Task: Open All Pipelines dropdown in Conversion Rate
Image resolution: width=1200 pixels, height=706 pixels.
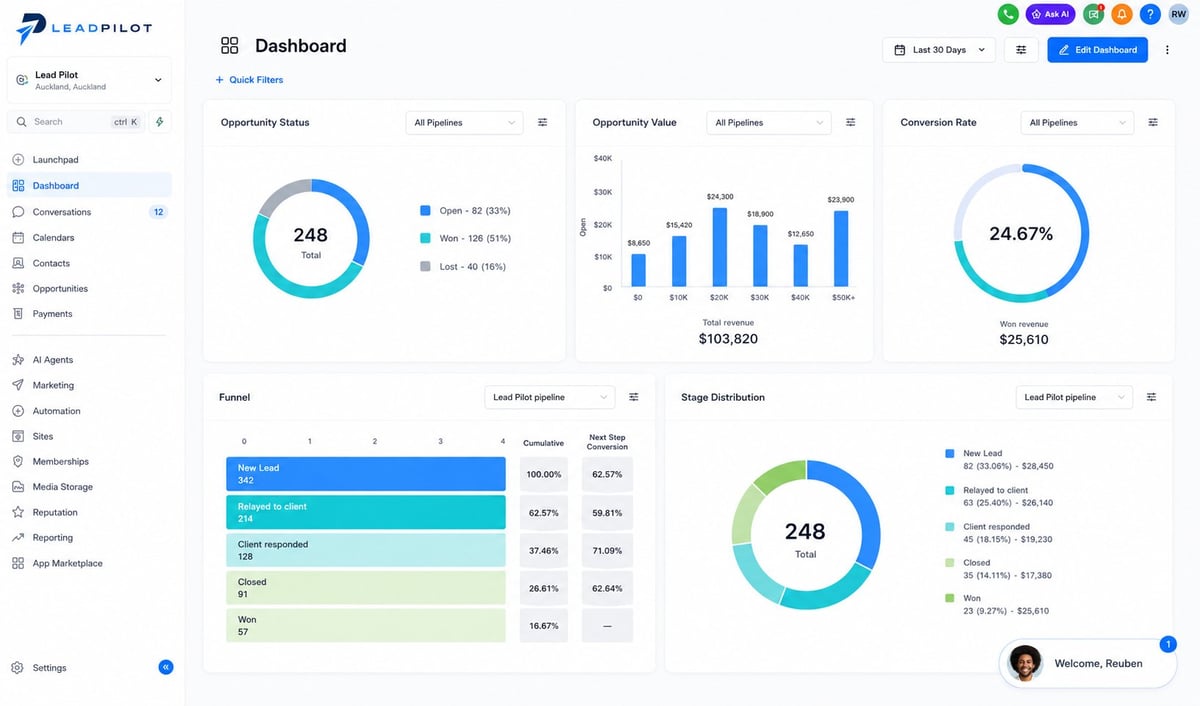Action: coord(1078,123)
